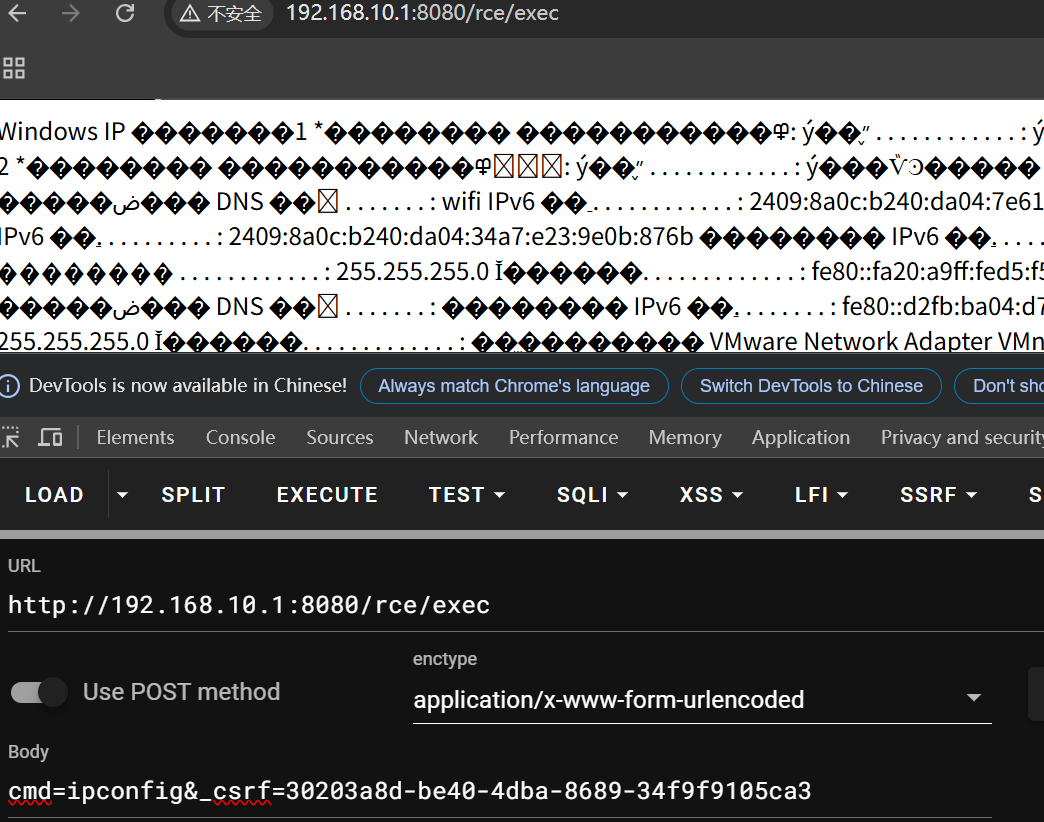Toggle the Use POST method switch
The width and height of the screenshot is (1044, 822).
coord(39,692)
